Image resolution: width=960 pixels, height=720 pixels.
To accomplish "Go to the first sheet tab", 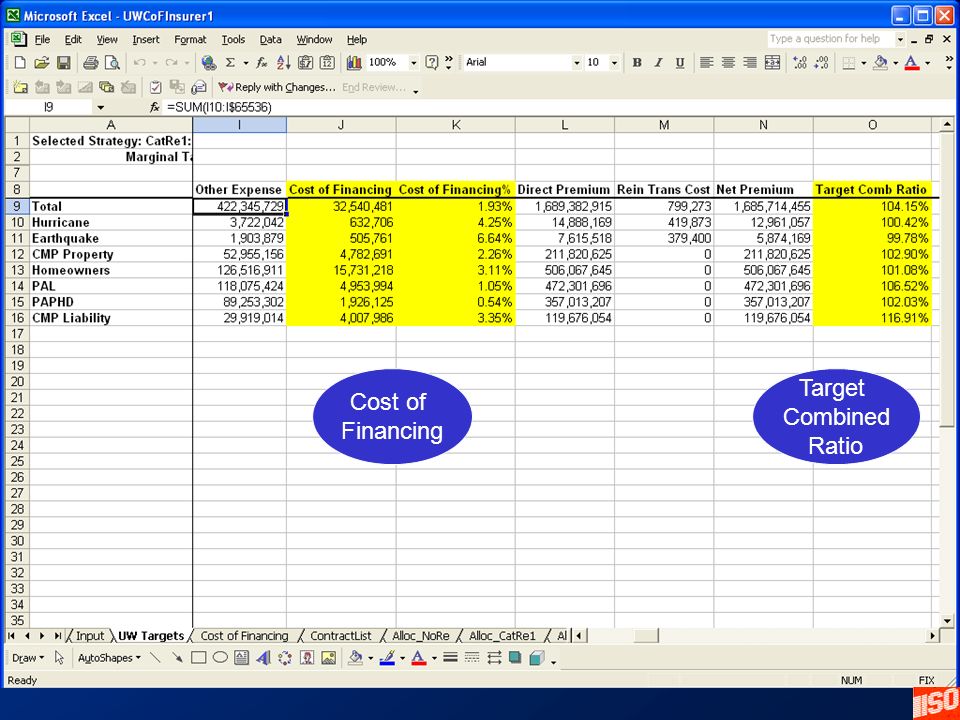I will (12, 636).
